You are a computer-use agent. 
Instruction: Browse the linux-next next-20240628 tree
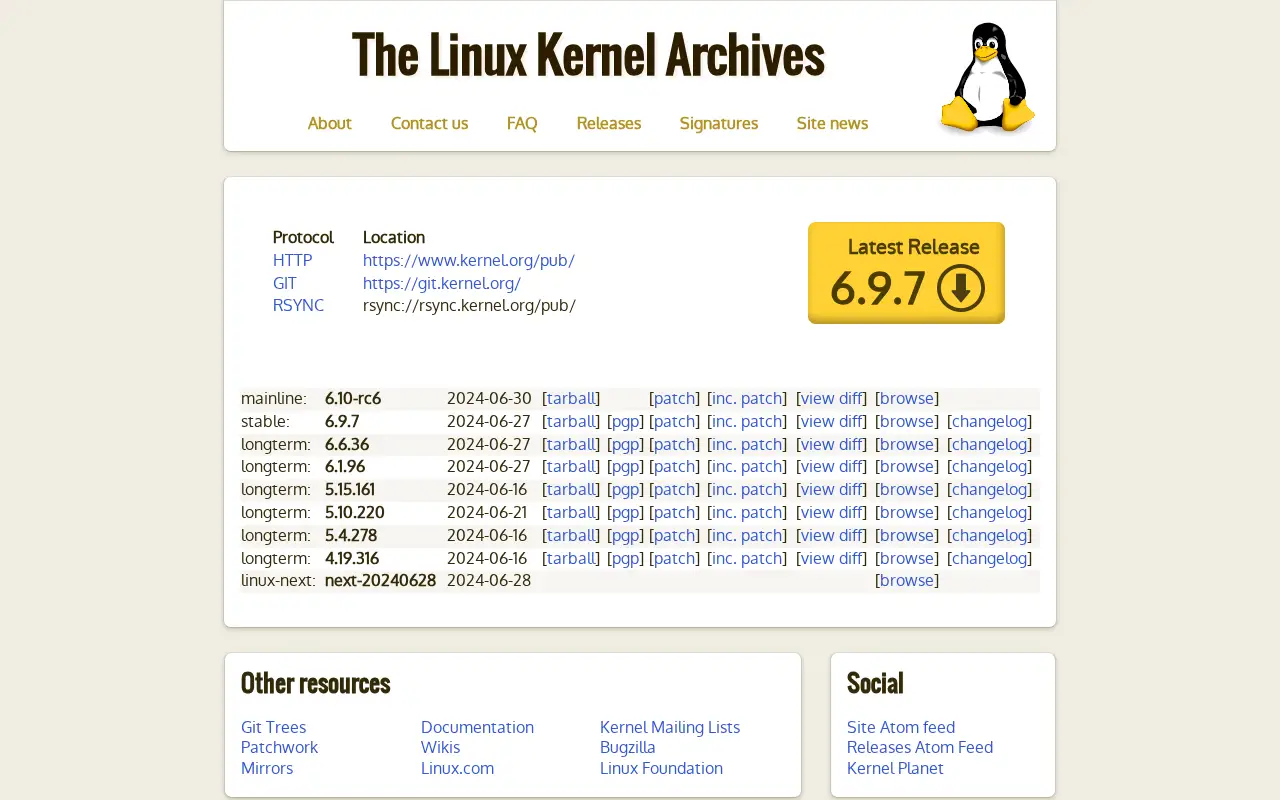pos(907,580)
